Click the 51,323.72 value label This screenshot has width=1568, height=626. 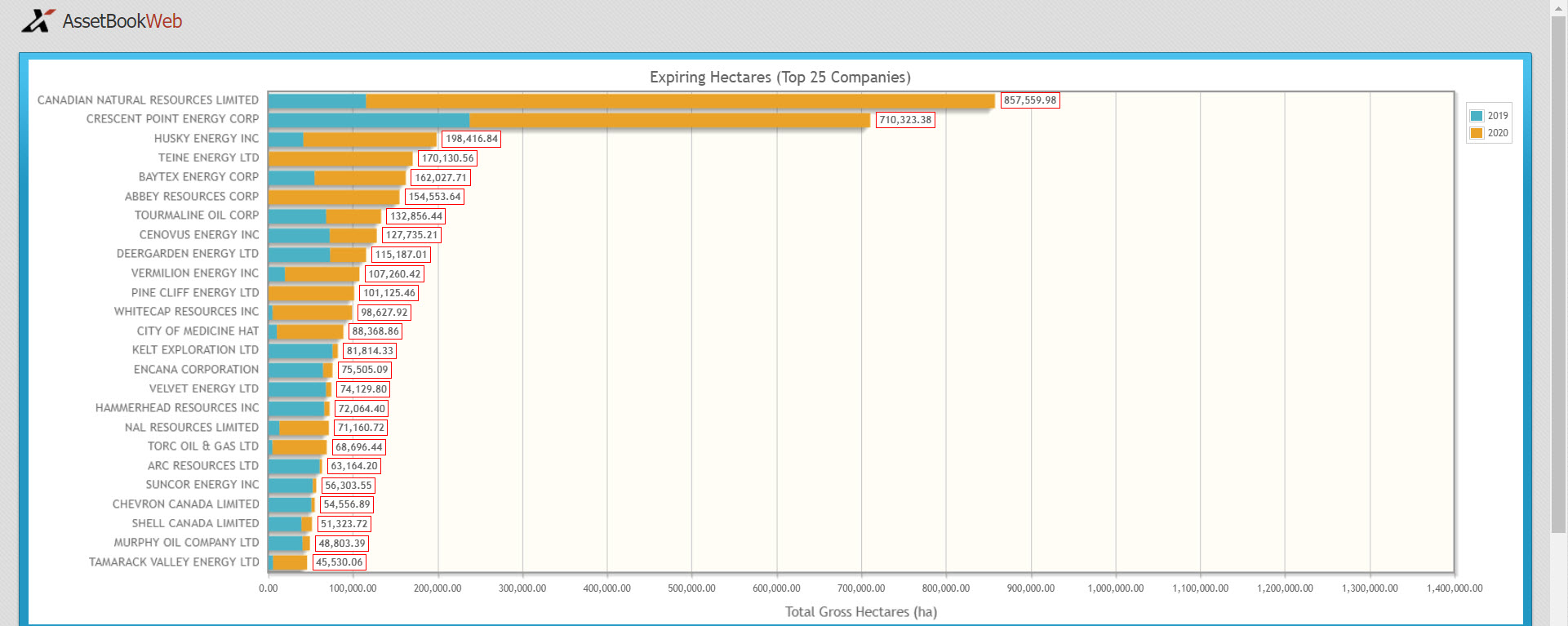(x=344, y=524)
